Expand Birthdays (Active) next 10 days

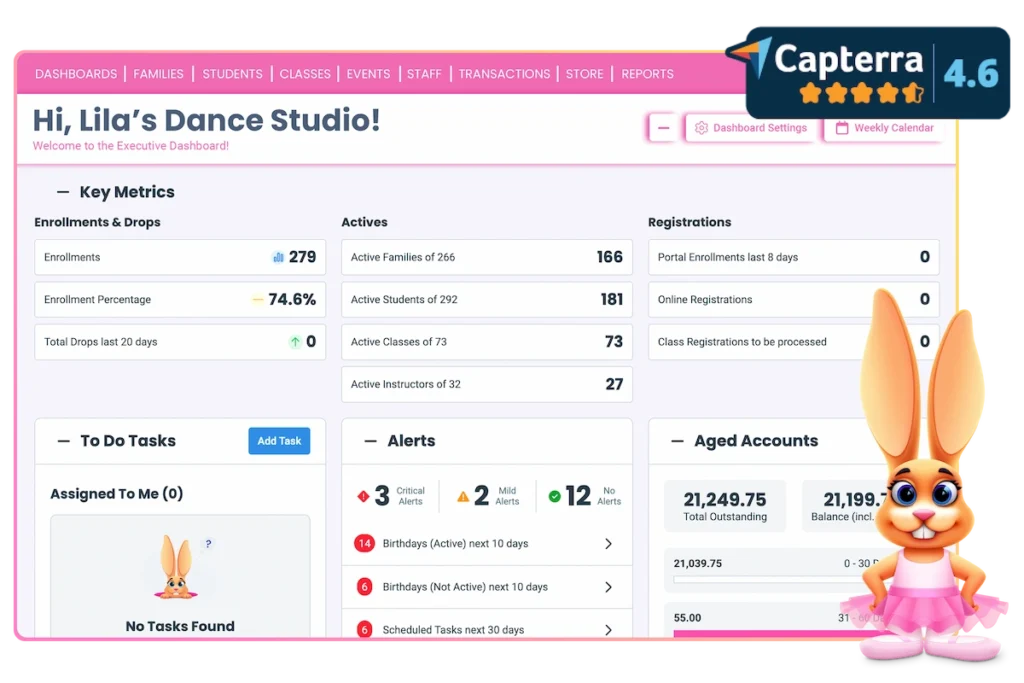(609, 544)
